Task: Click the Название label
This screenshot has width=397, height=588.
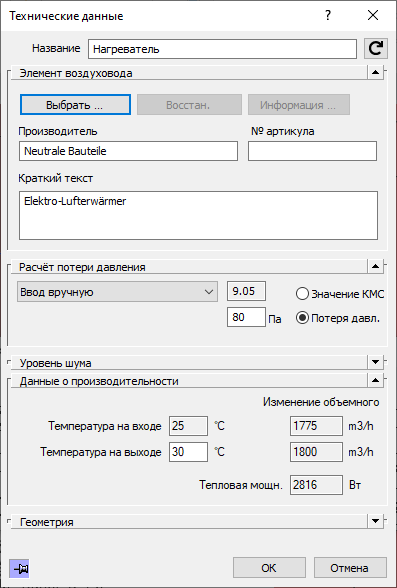Action: click(56, 48)
